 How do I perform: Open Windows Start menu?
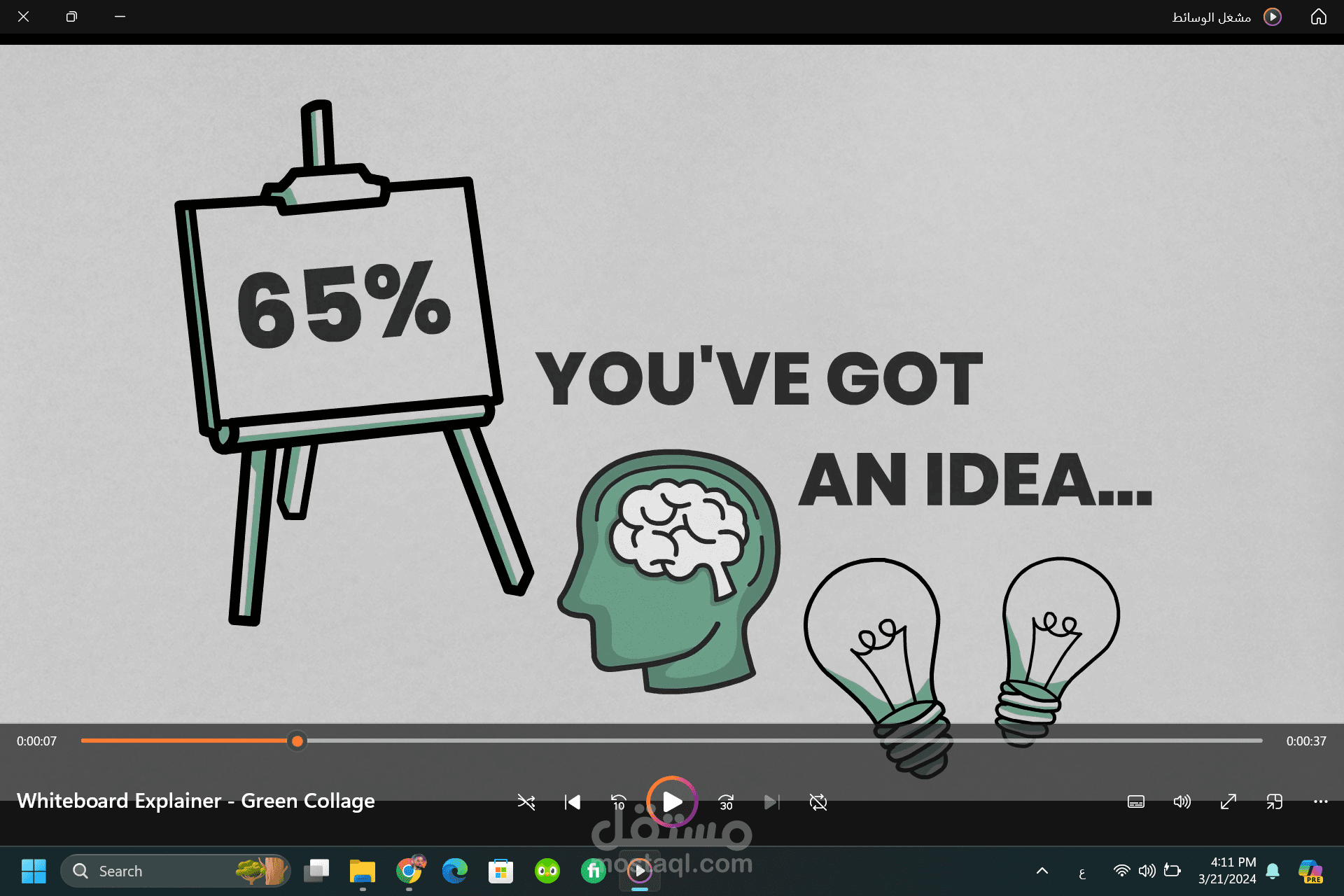(34, 871)
